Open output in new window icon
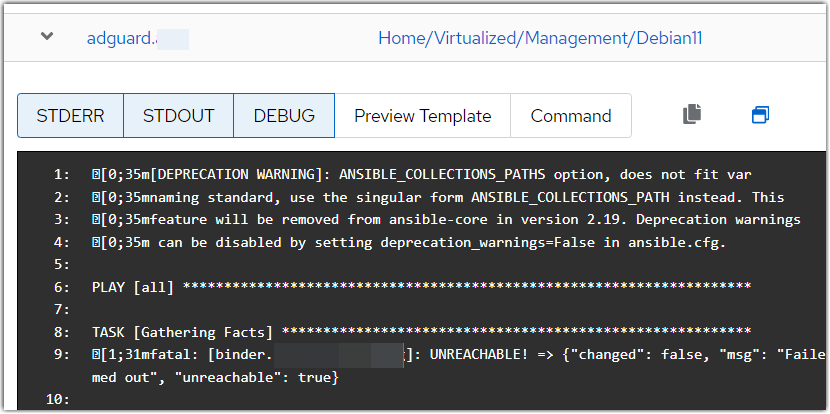 pos(760,115)
